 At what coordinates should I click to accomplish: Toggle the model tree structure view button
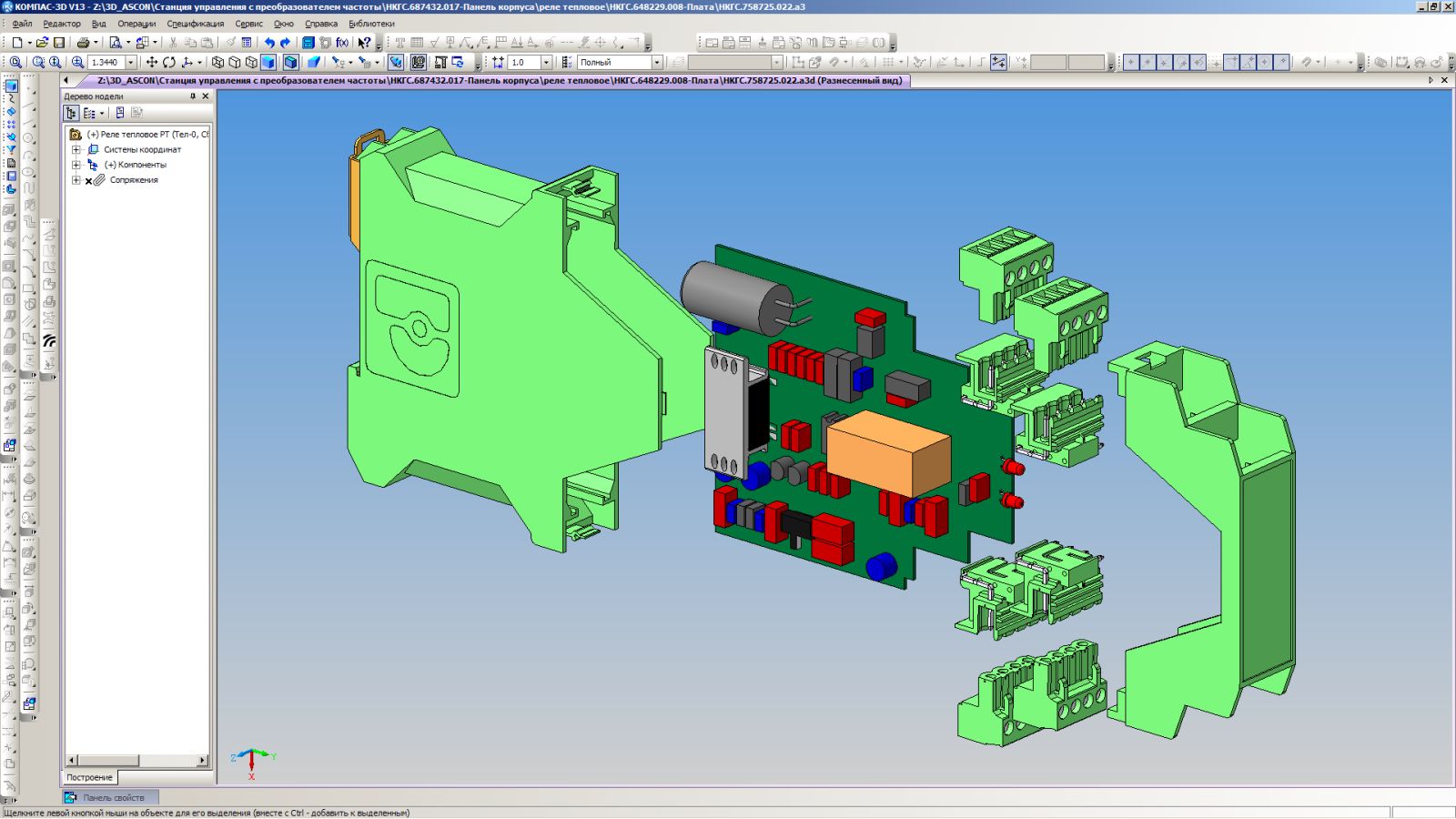coord(71,113)
